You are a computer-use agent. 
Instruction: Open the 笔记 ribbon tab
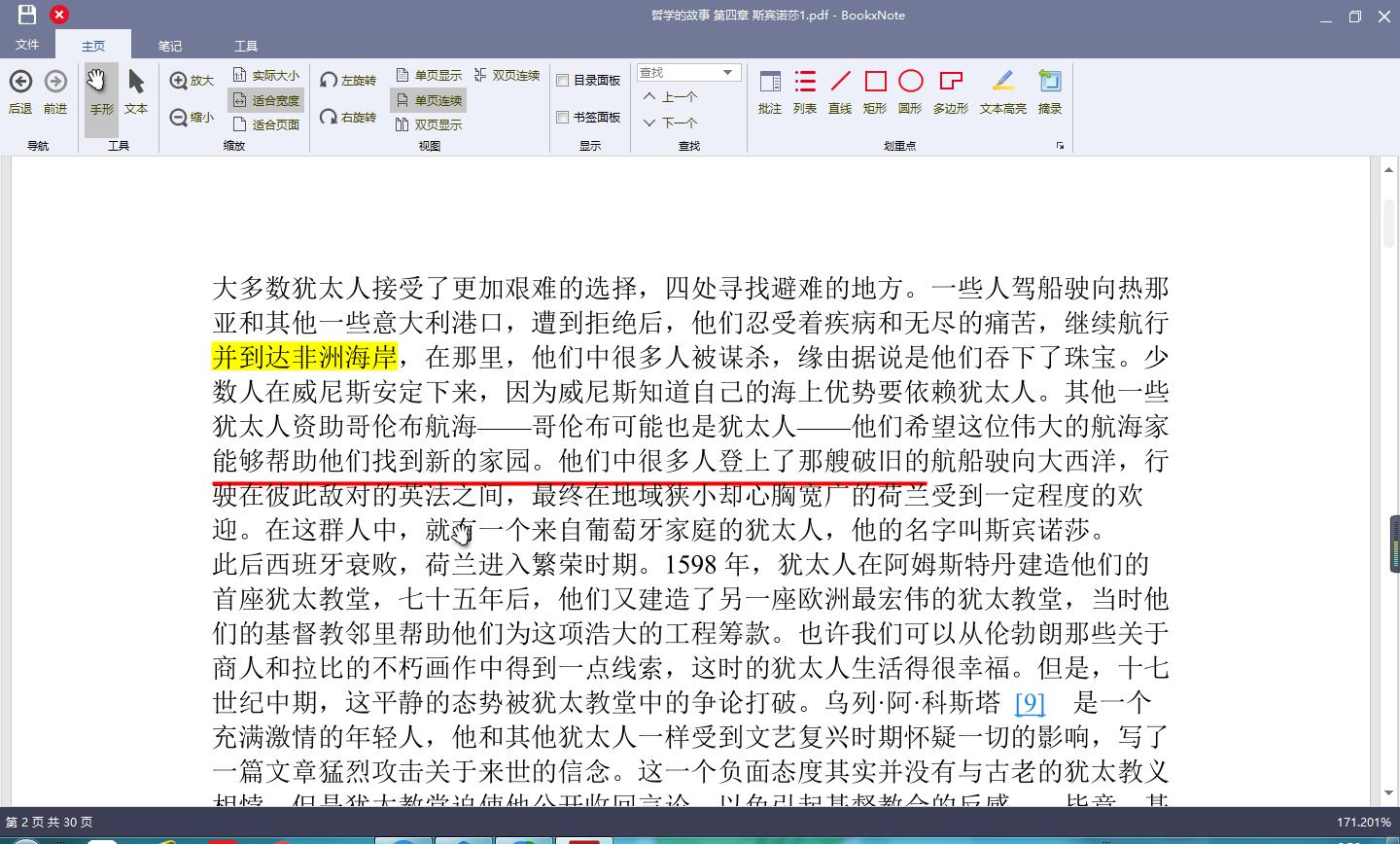[170, 46]
